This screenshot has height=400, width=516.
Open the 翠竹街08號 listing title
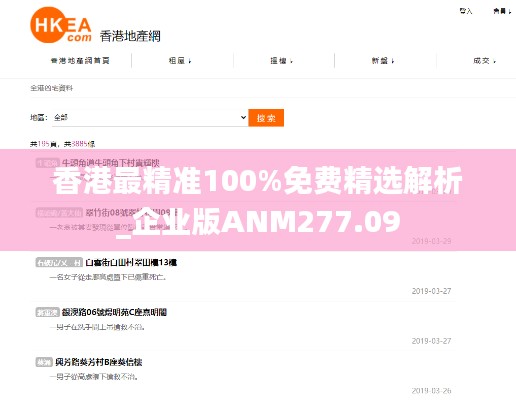coord(128,212)
